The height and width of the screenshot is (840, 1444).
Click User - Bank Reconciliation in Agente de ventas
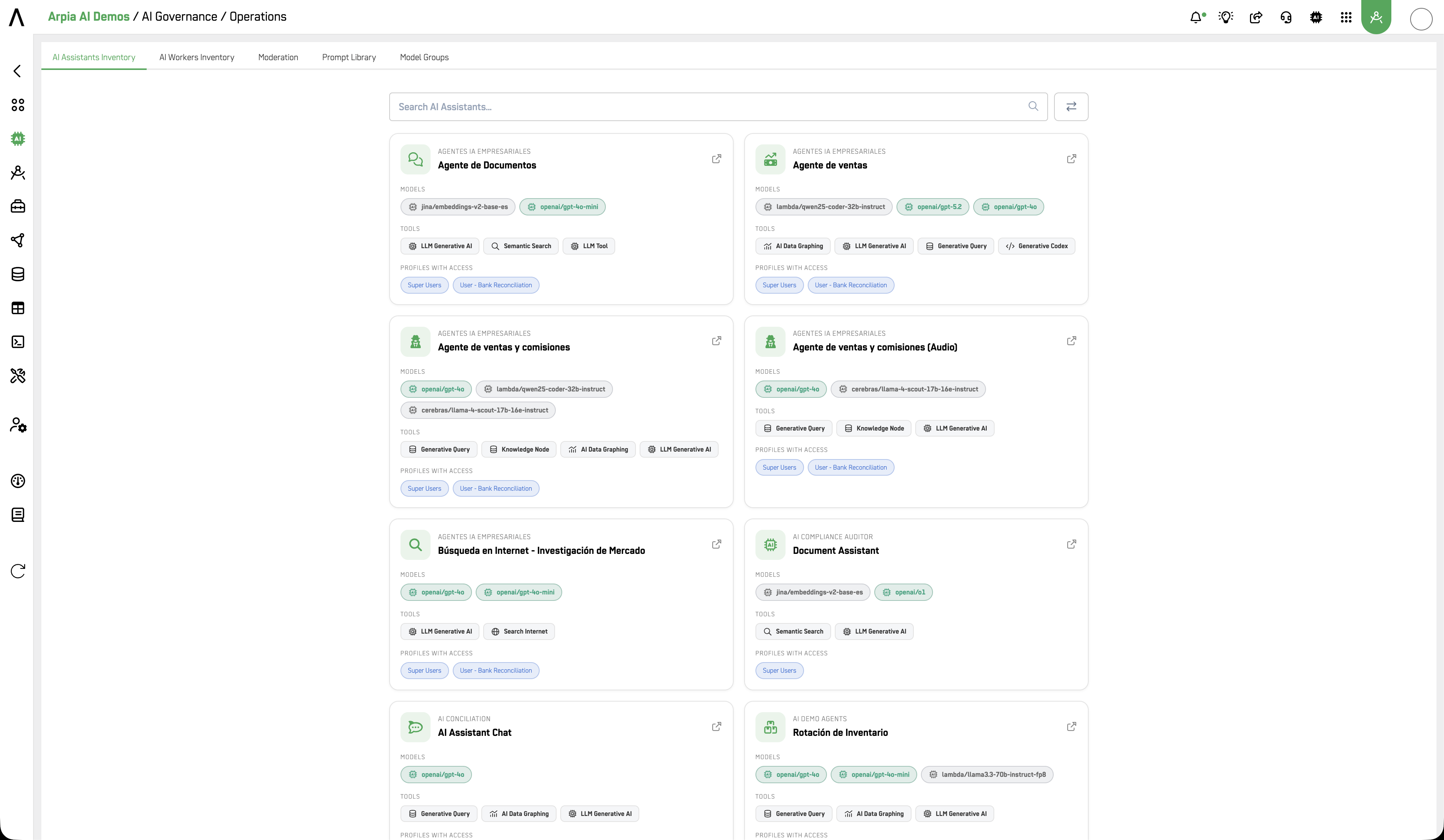click(x=850, y=285)
